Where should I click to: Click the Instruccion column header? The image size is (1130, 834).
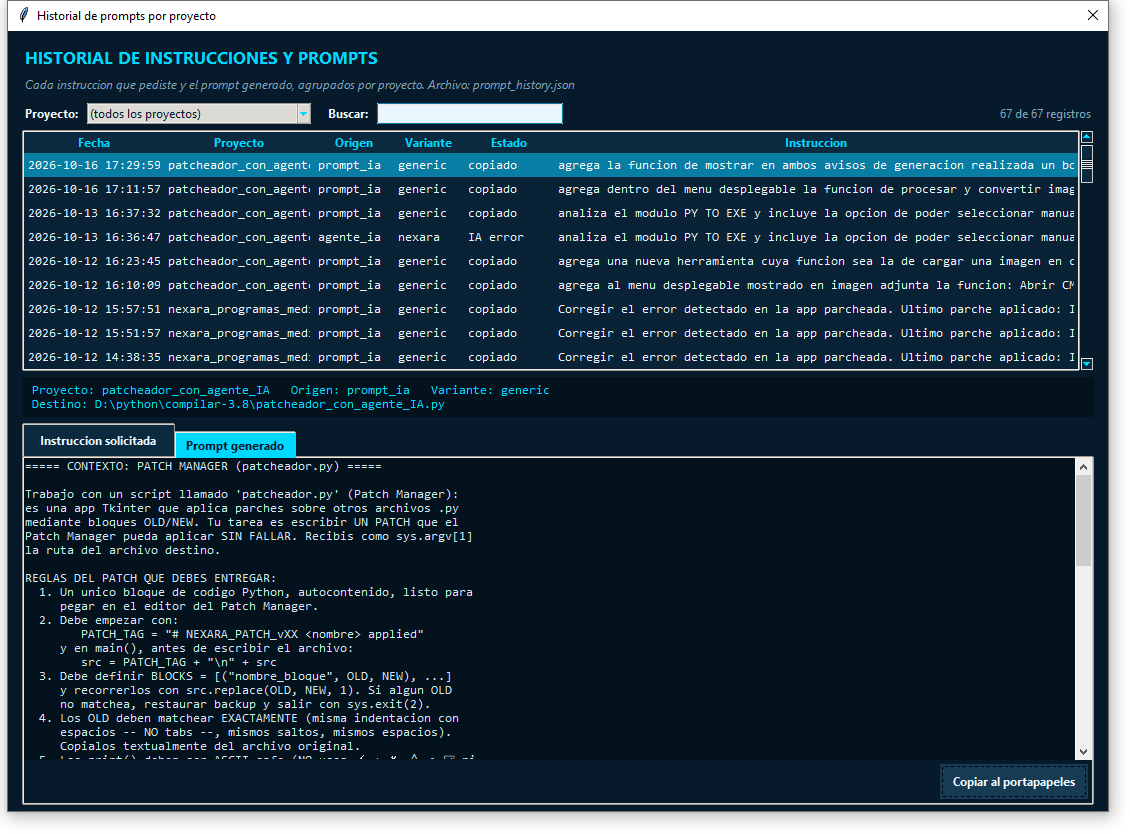816,143
